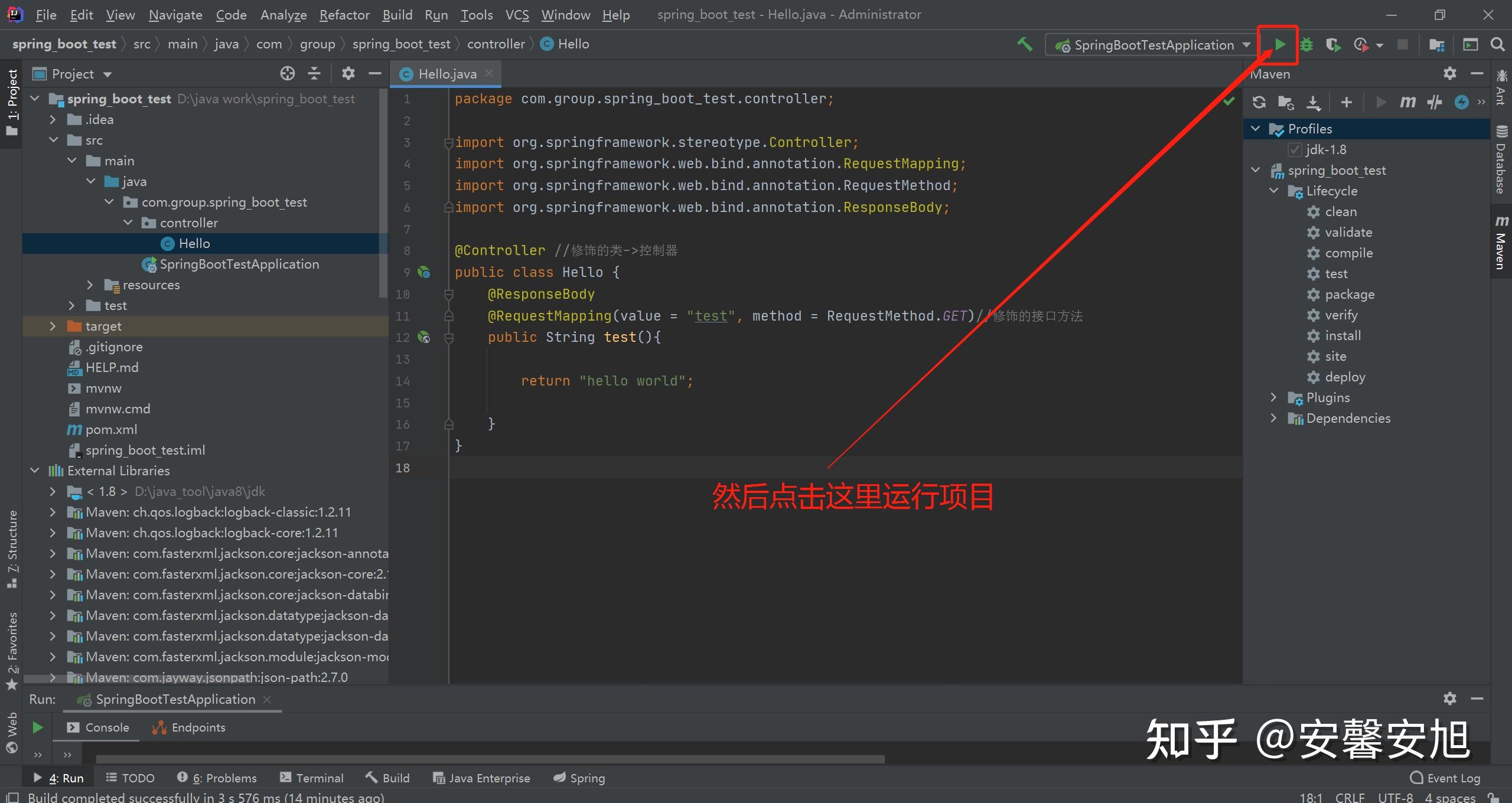Collapse the Maven Lifecycle node
Viewport: 1512px width, 803px height.
coord(1274,191)
